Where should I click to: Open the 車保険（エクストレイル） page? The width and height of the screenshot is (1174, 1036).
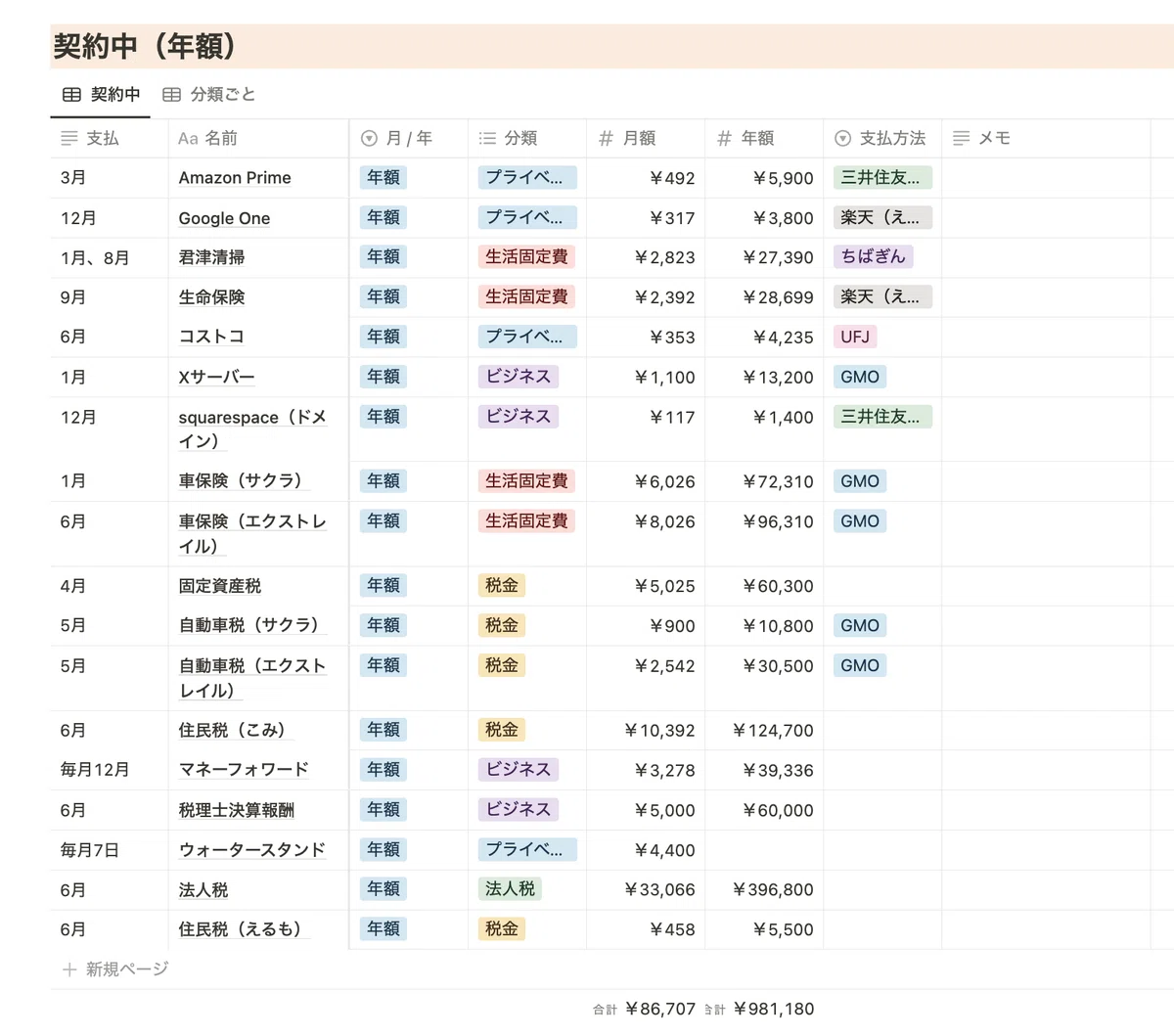(x=252, y=533)
